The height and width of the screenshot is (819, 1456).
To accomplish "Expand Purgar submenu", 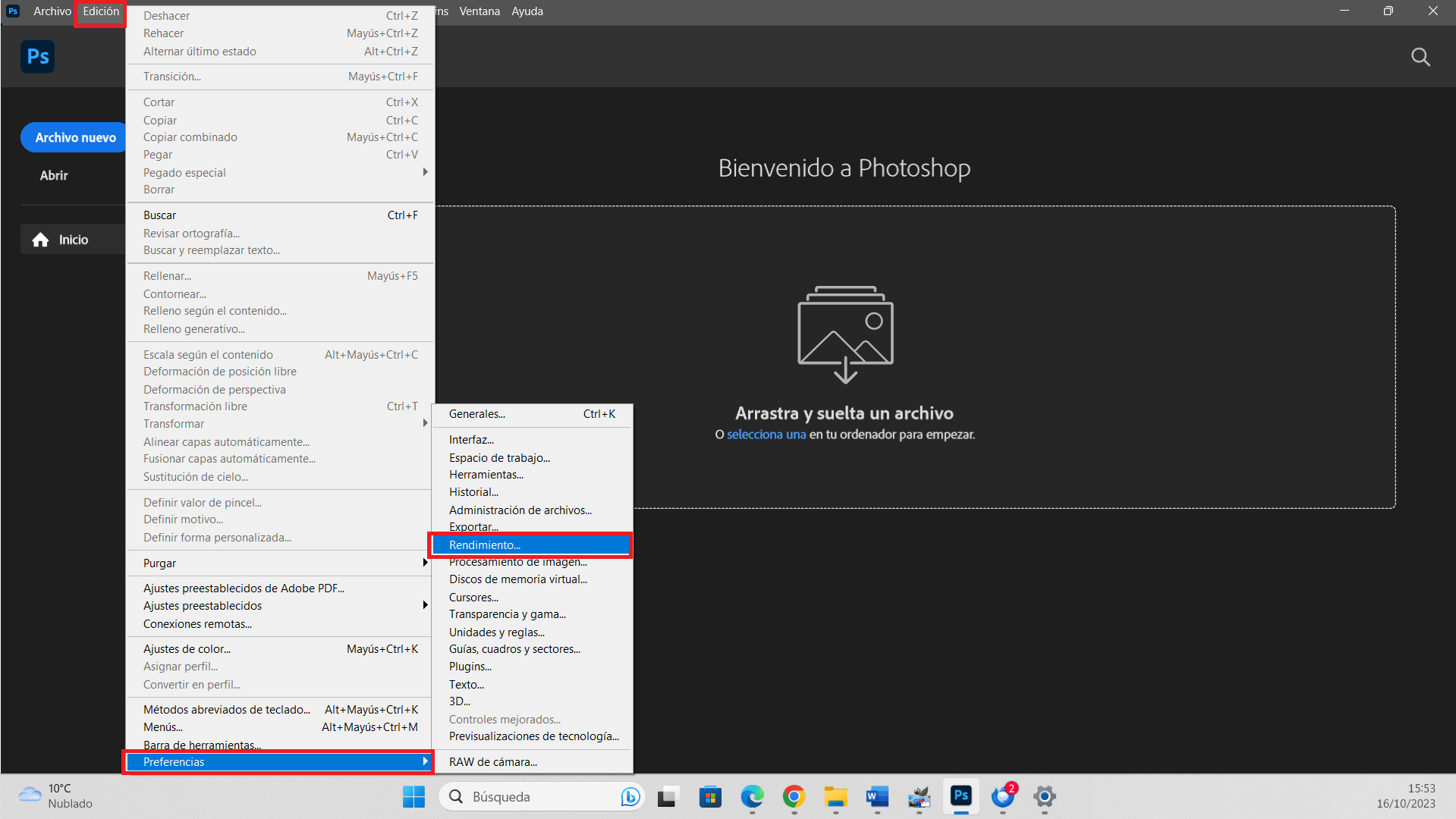I will point(280,563).
